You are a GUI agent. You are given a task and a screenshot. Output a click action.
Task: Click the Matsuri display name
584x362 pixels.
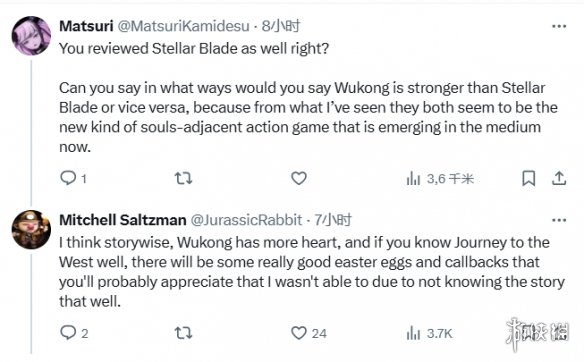(x=86, y=26)
